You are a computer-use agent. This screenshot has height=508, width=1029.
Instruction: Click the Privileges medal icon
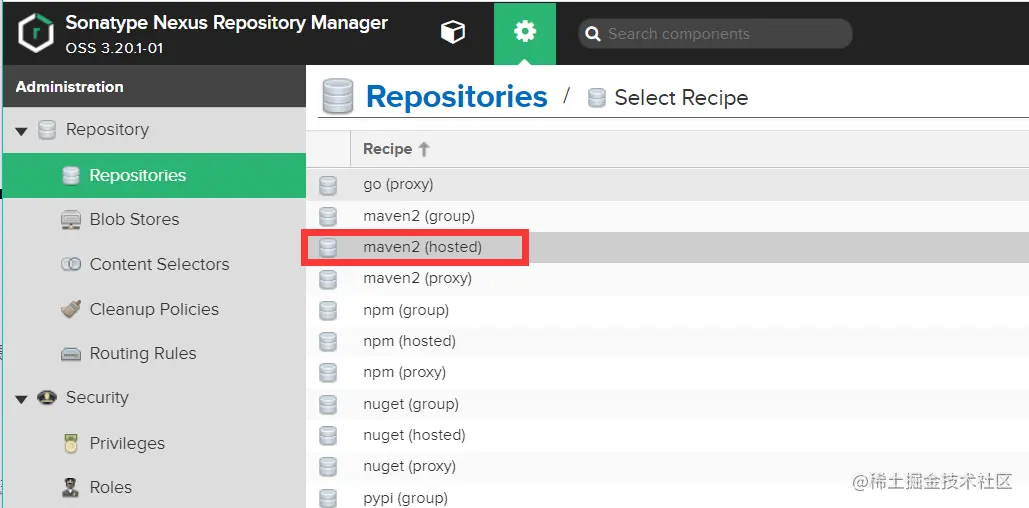(70, 444)
